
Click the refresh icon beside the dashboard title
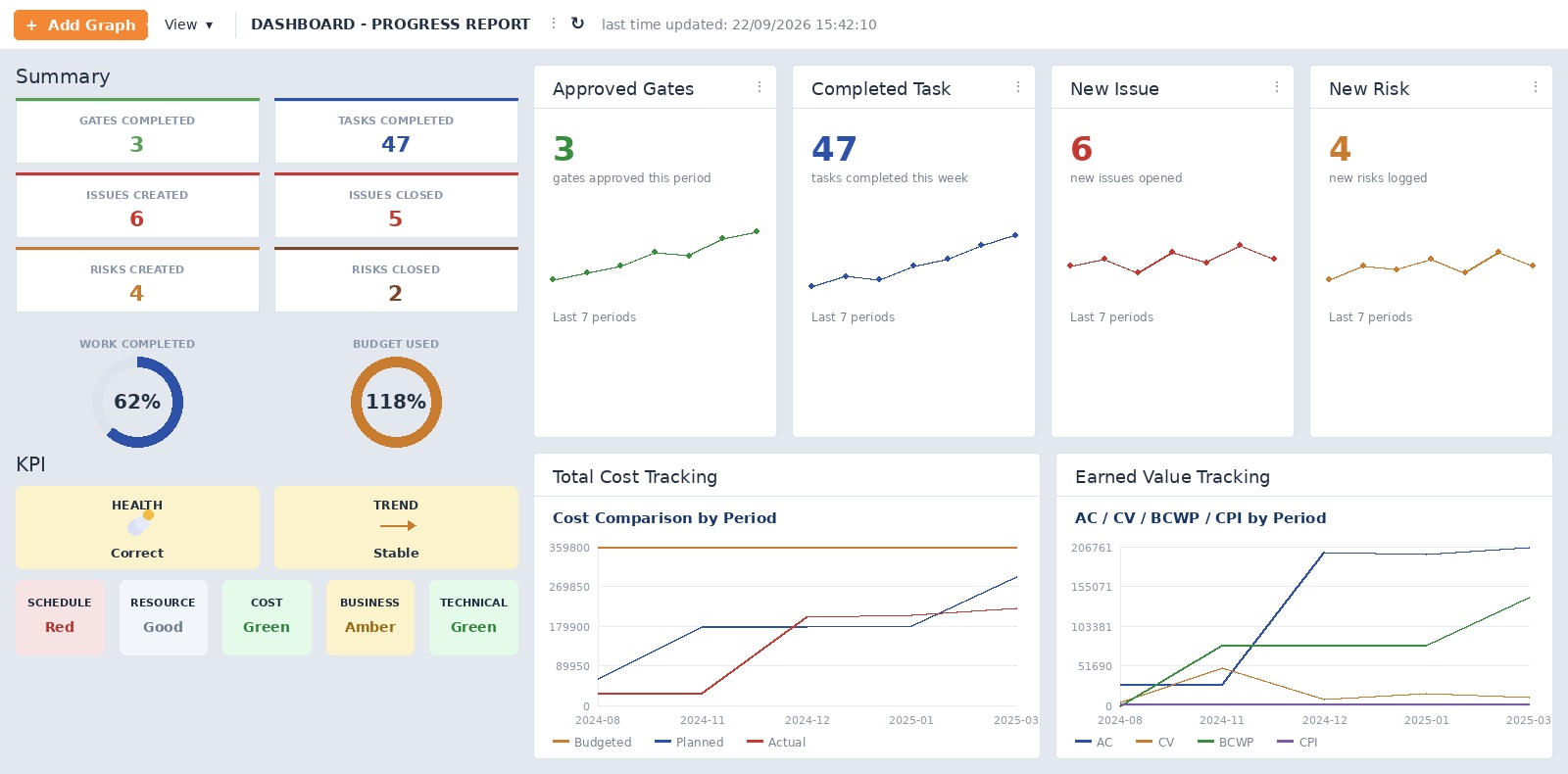pyautogui.click(x=577, y=24)
